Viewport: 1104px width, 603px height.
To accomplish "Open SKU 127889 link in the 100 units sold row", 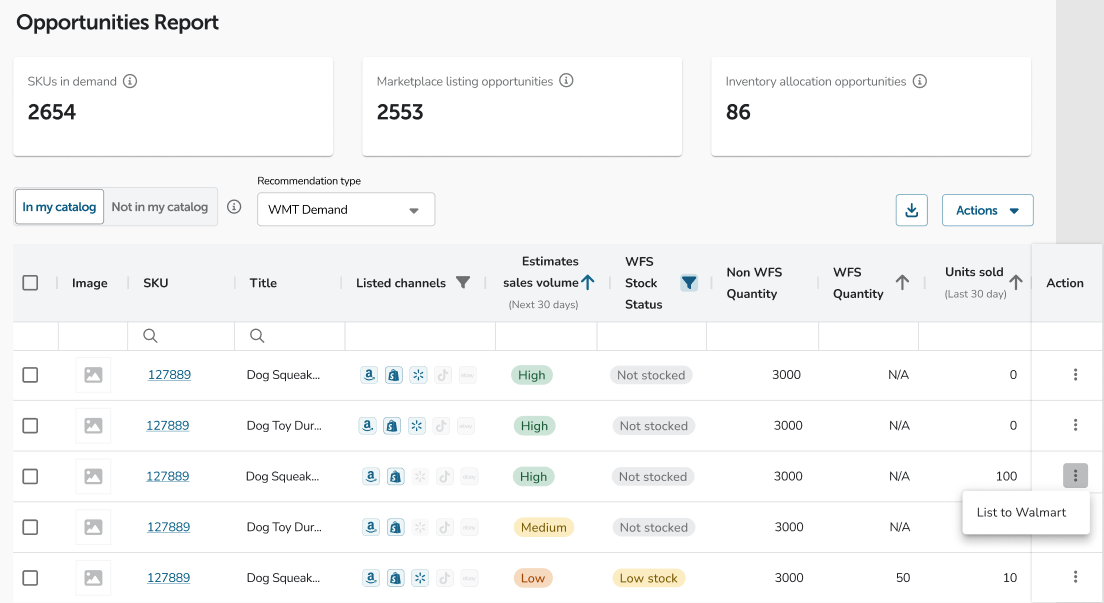I will [168, 476].
